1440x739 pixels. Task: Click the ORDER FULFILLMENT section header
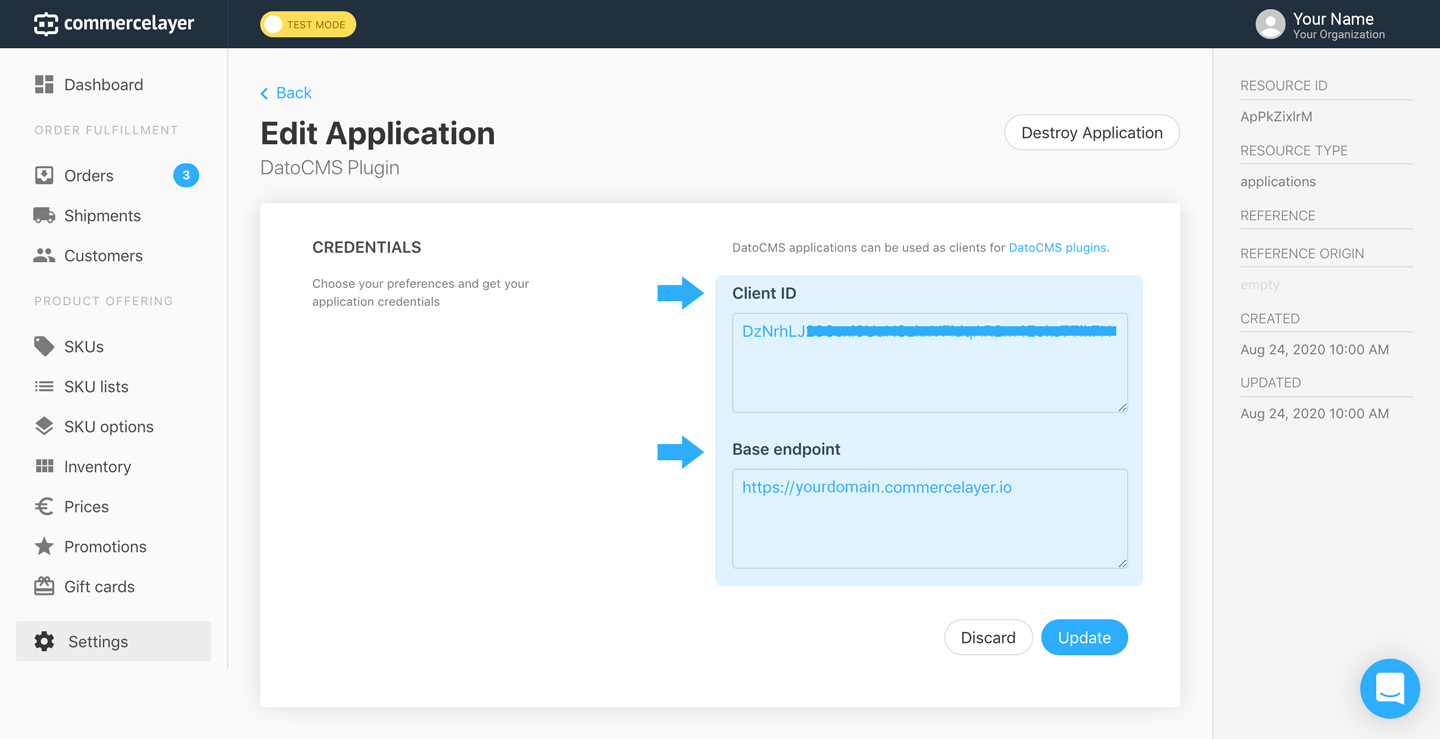pos(106,130)
